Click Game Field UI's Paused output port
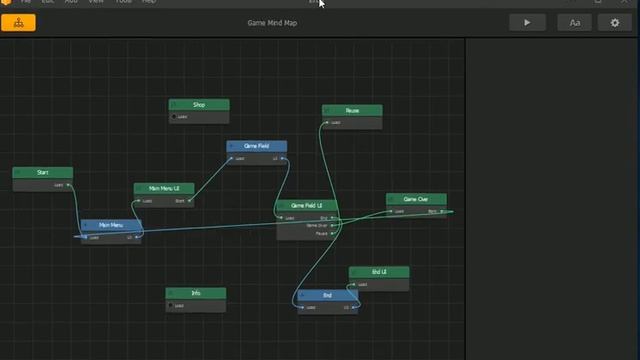 [x=332, y=233]
